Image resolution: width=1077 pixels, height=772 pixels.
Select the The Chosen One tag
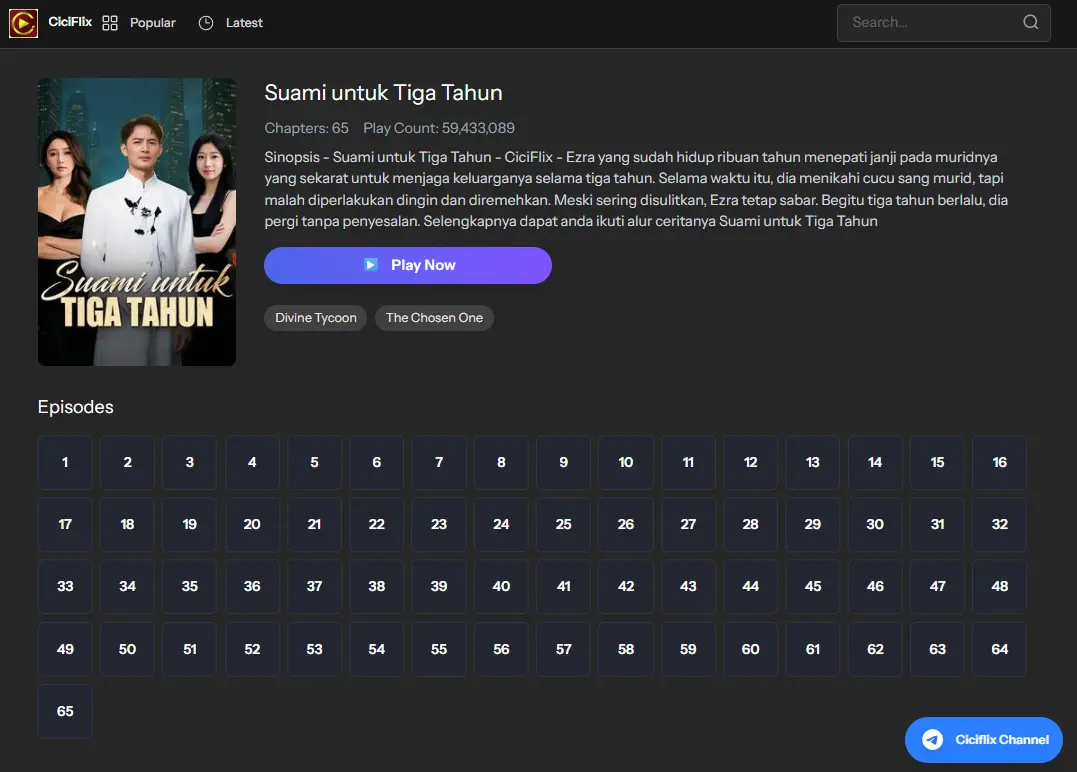point(434,317)
